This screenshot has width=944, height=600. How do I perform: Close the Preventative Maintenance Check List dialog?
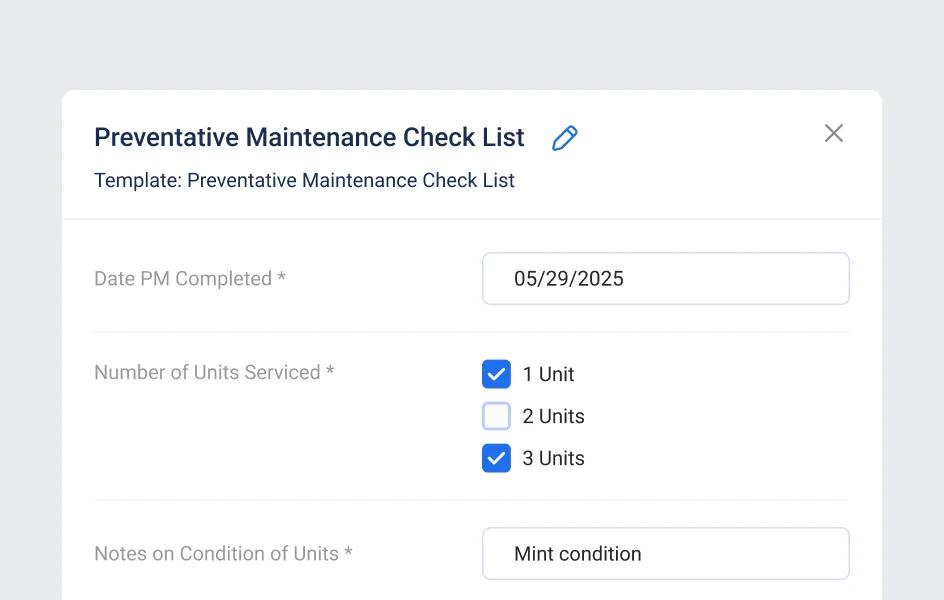833,133
